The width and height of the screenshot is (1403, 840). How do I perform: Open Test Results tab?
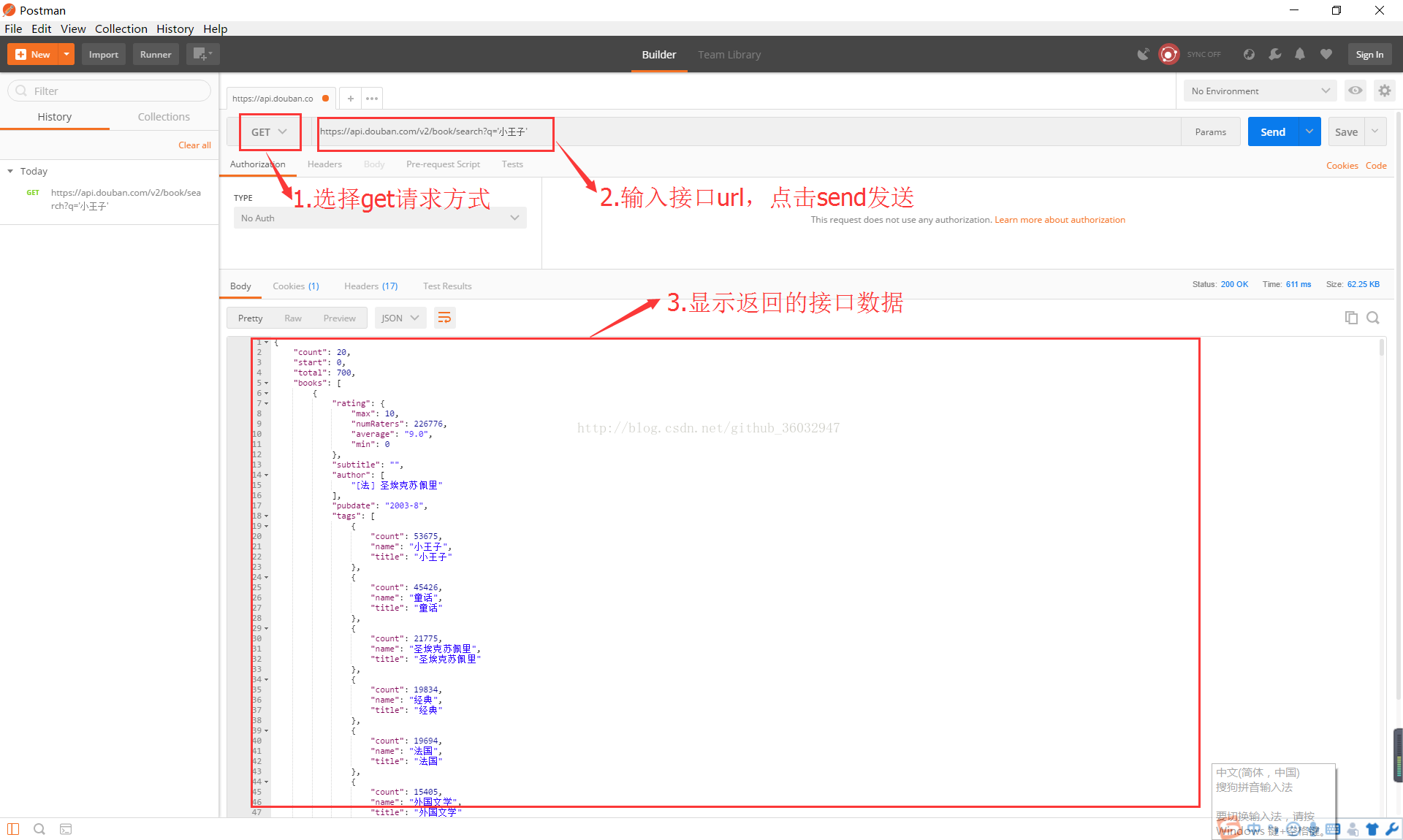click(447, 286)
